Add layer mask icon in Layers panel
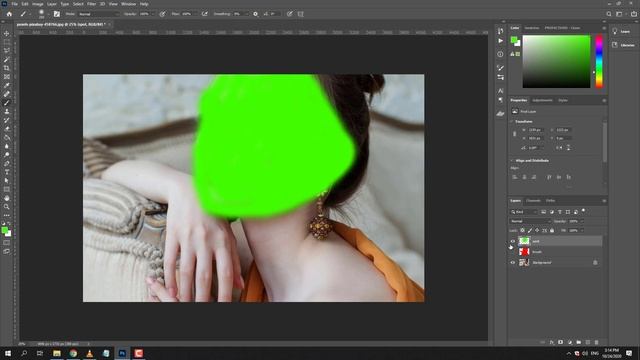Viewport: 640px width, 360px height. 560,342
